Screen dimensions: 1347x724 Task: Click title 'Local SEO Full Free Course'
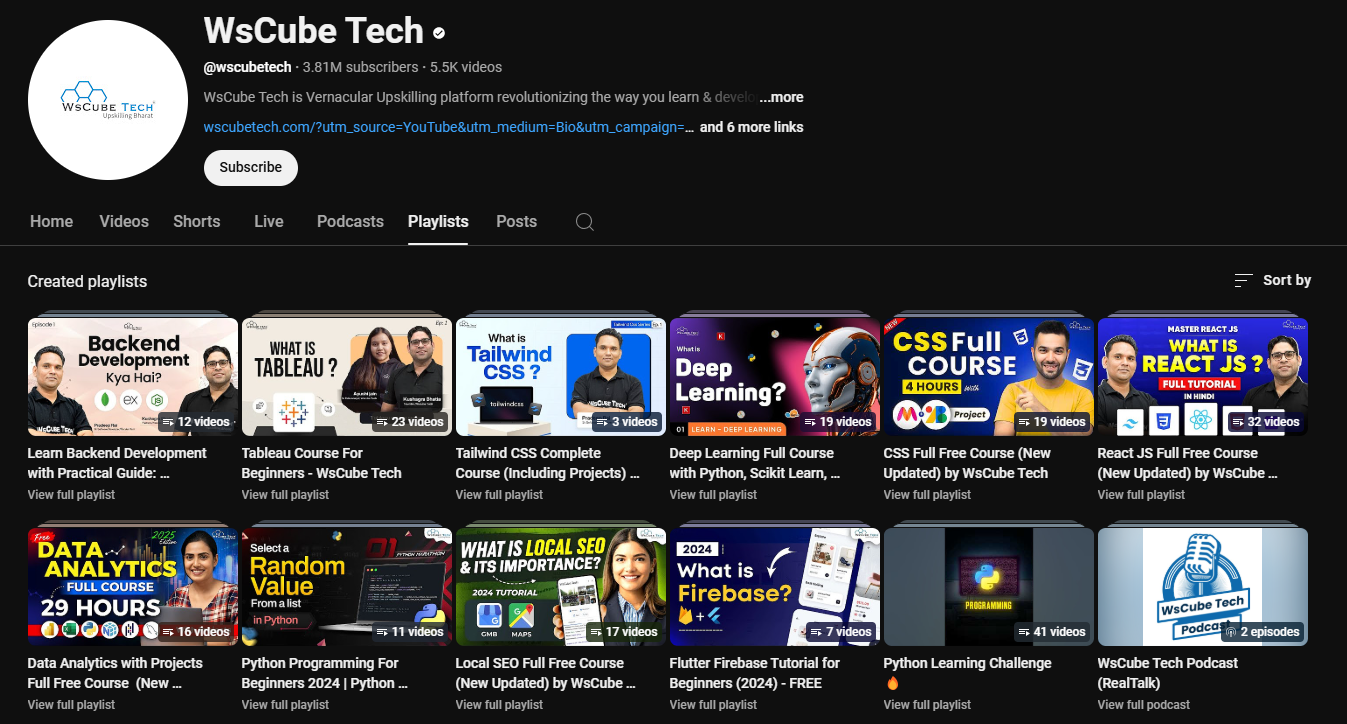click(x=546, y=673)
